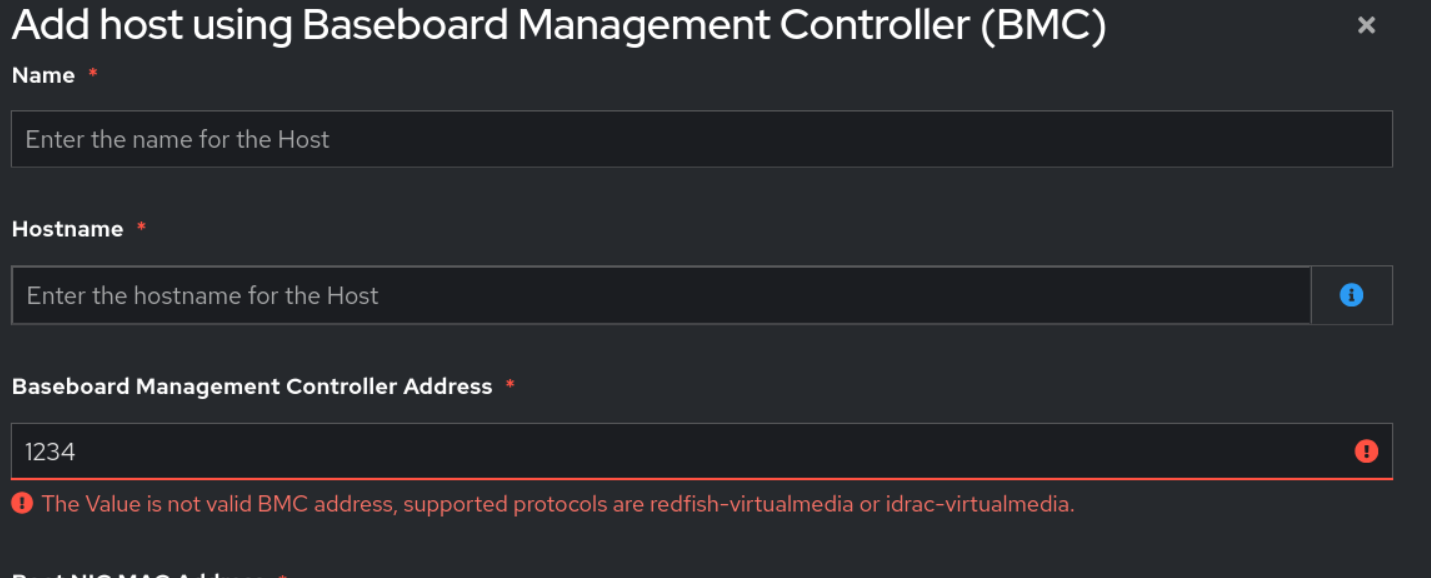The image size is (1431, 578).
Task: Click into the BMC address field containing 1234
Action: click(x=680, y=451)
